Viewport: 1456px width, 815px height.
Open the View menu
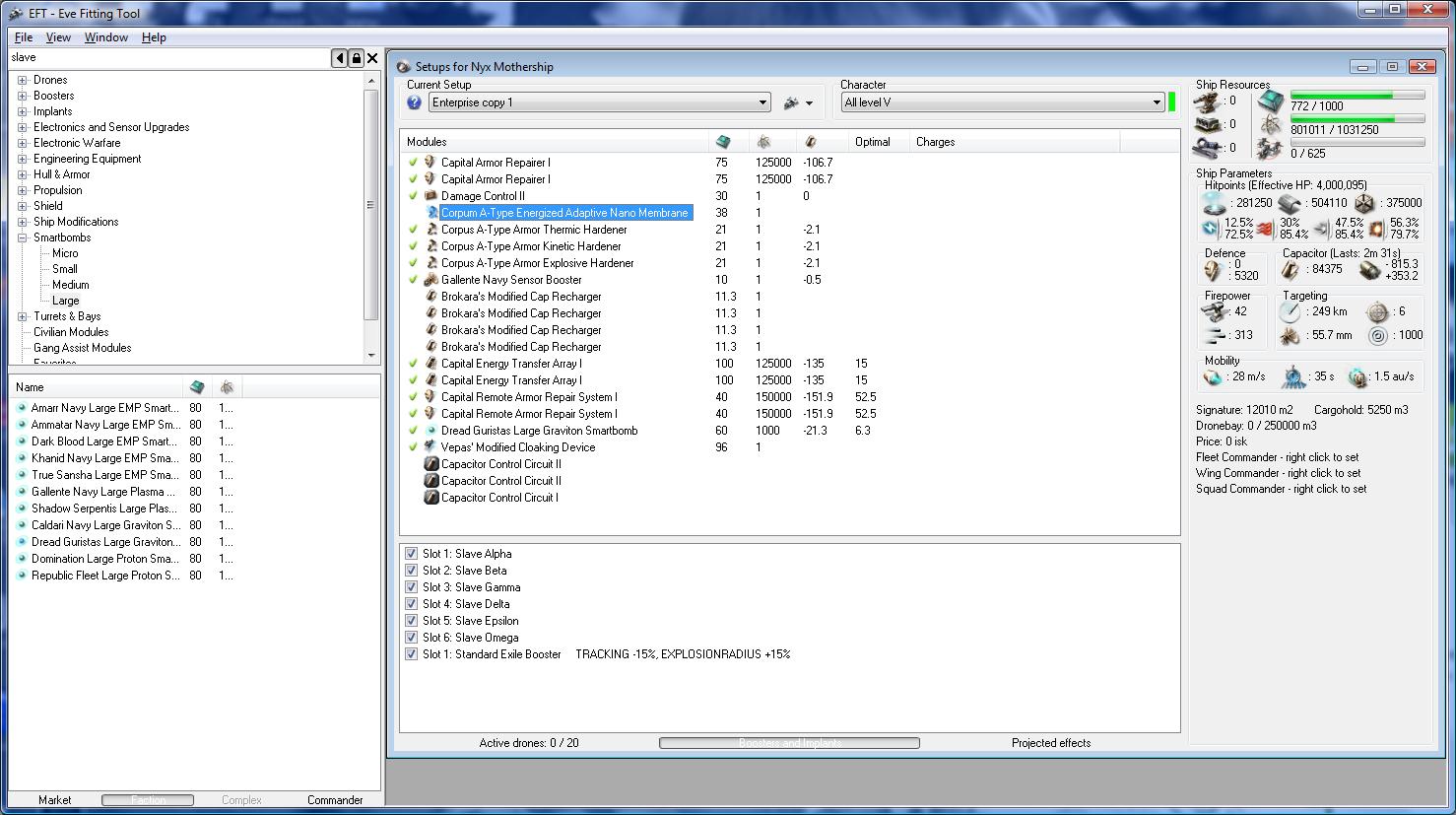click(58, 37)
